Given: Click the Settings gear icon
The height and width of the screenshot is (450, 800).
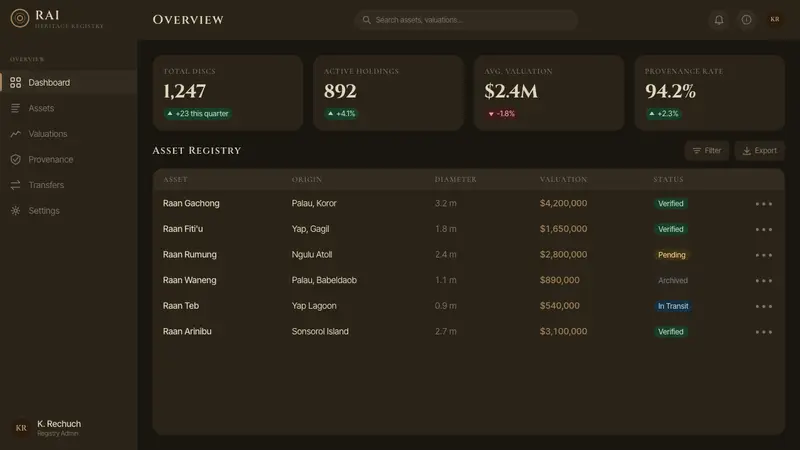Looking at the screenshot, I should tap(16, 210).
